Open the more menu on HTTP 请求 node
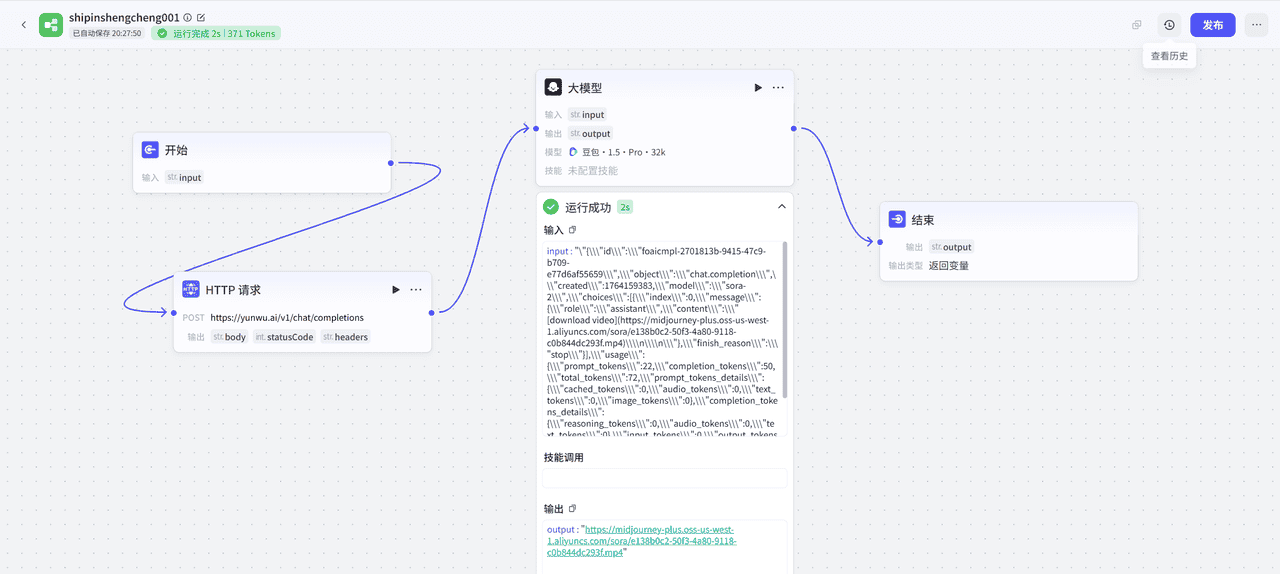The width and height of the screenshot is (1280, 574). (416, 290)
